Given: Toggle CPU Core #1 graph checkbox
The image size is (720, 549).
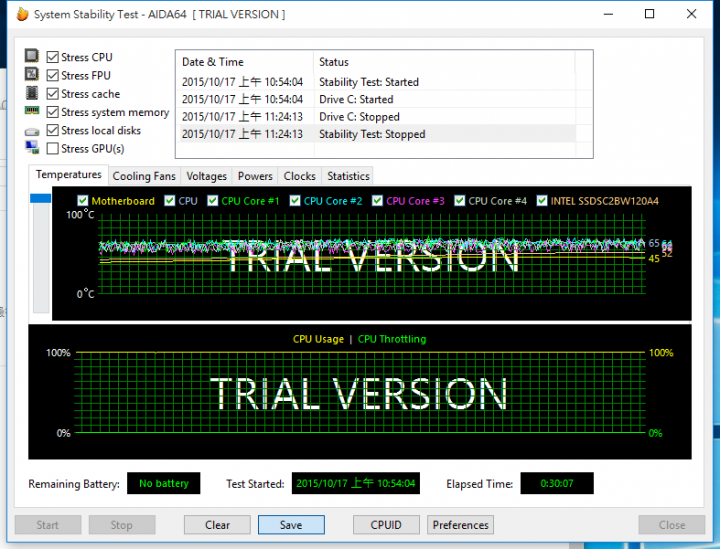Looking at the screenshot, I should [x=212, y=201].
